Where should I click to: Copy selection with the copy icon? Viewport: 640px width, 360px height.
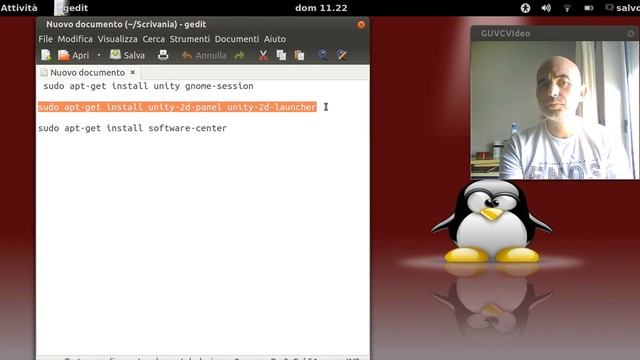pos(281,55)
